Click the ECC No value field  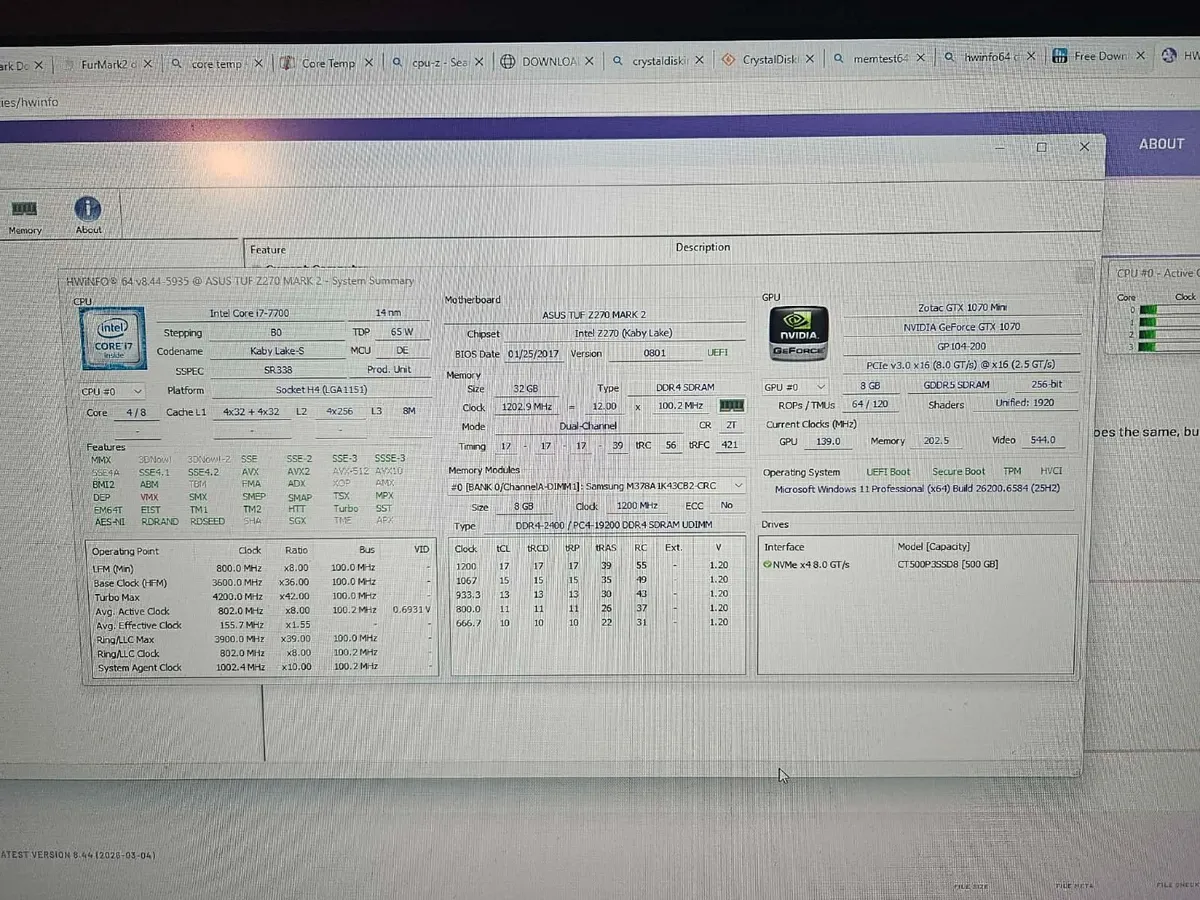coord(727,505)
